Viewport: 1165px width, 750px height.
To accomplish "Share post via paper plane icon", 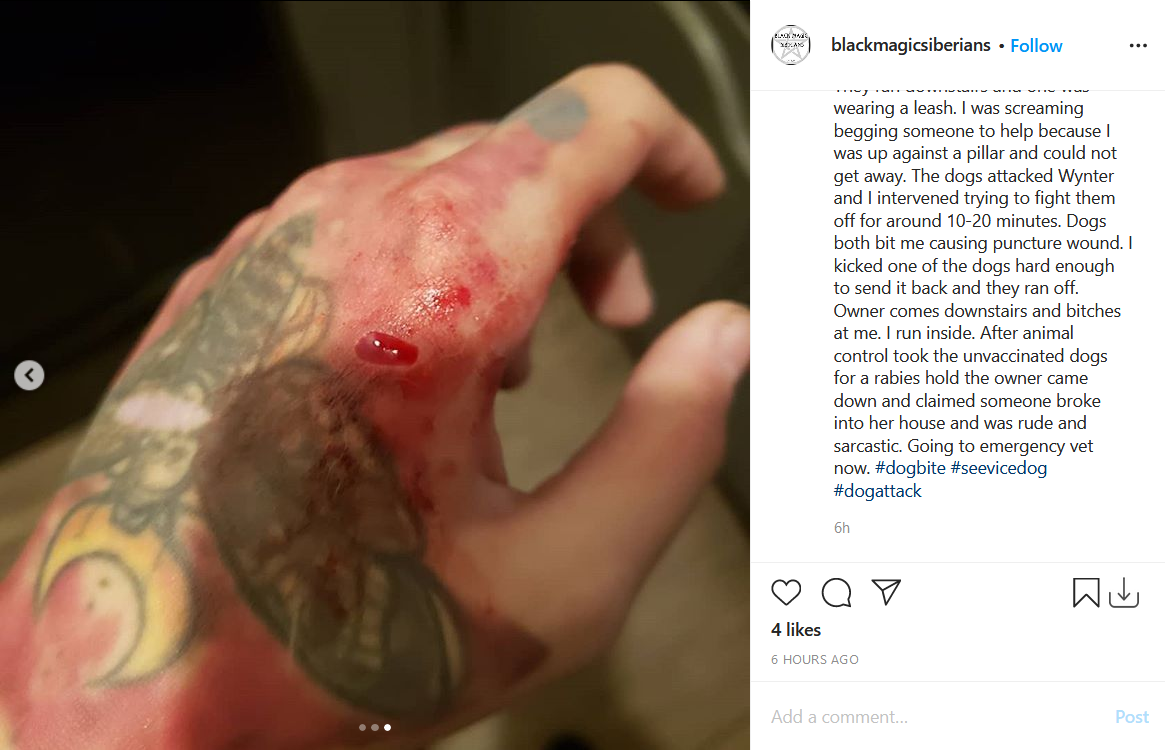I will [886, 592].
